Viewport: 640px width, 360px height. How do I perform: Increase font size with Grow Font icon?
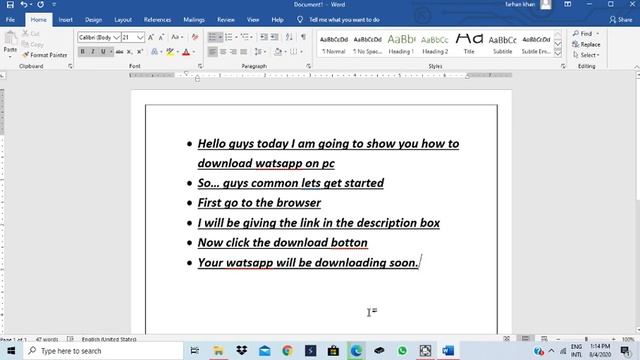[151, 37]
